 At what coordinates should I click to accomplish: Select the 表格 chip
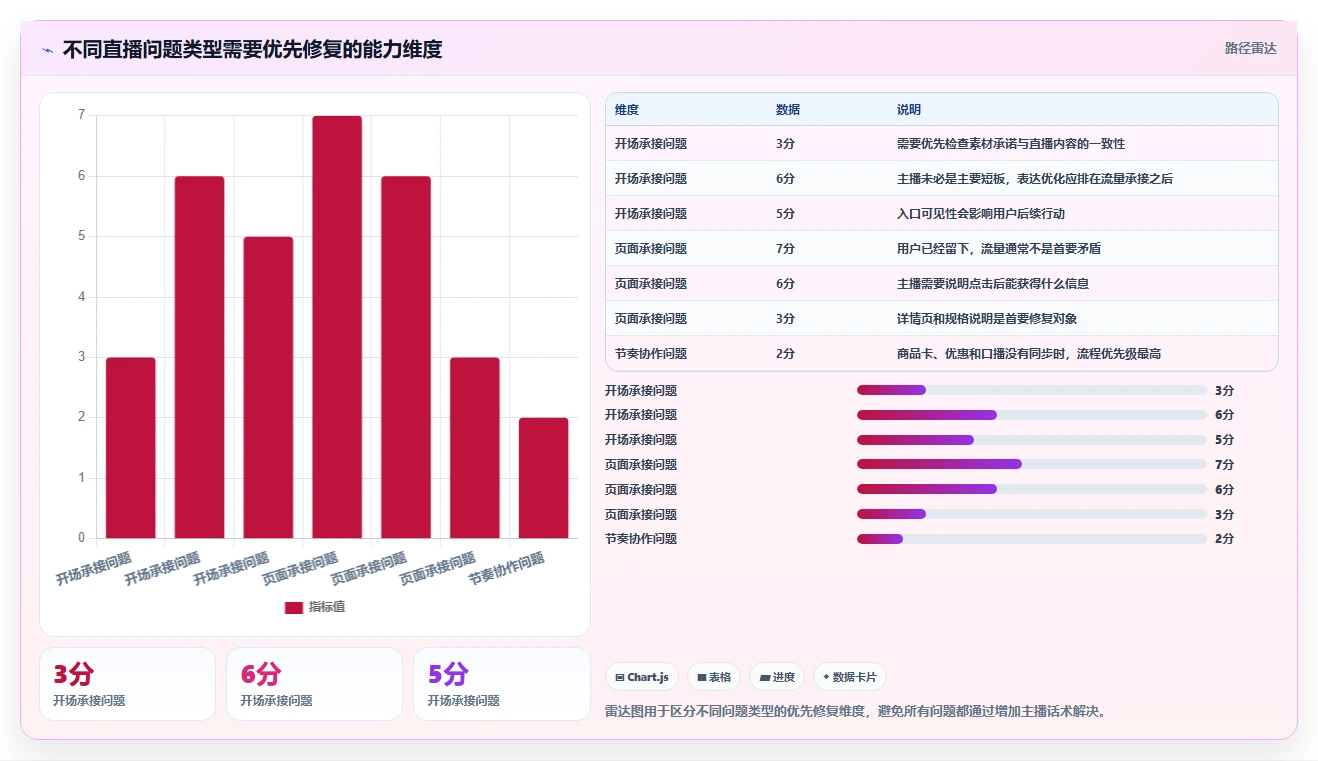(714, 677)
